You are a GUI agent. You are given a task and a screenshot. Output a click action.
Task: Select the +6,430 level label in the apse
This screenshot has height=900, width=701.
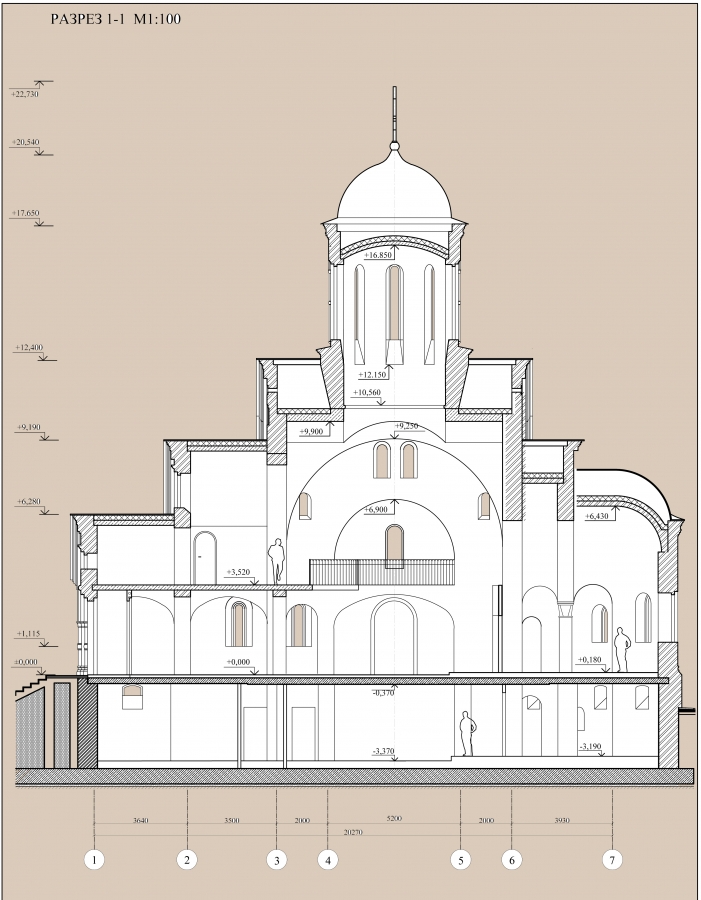[596, 517]
